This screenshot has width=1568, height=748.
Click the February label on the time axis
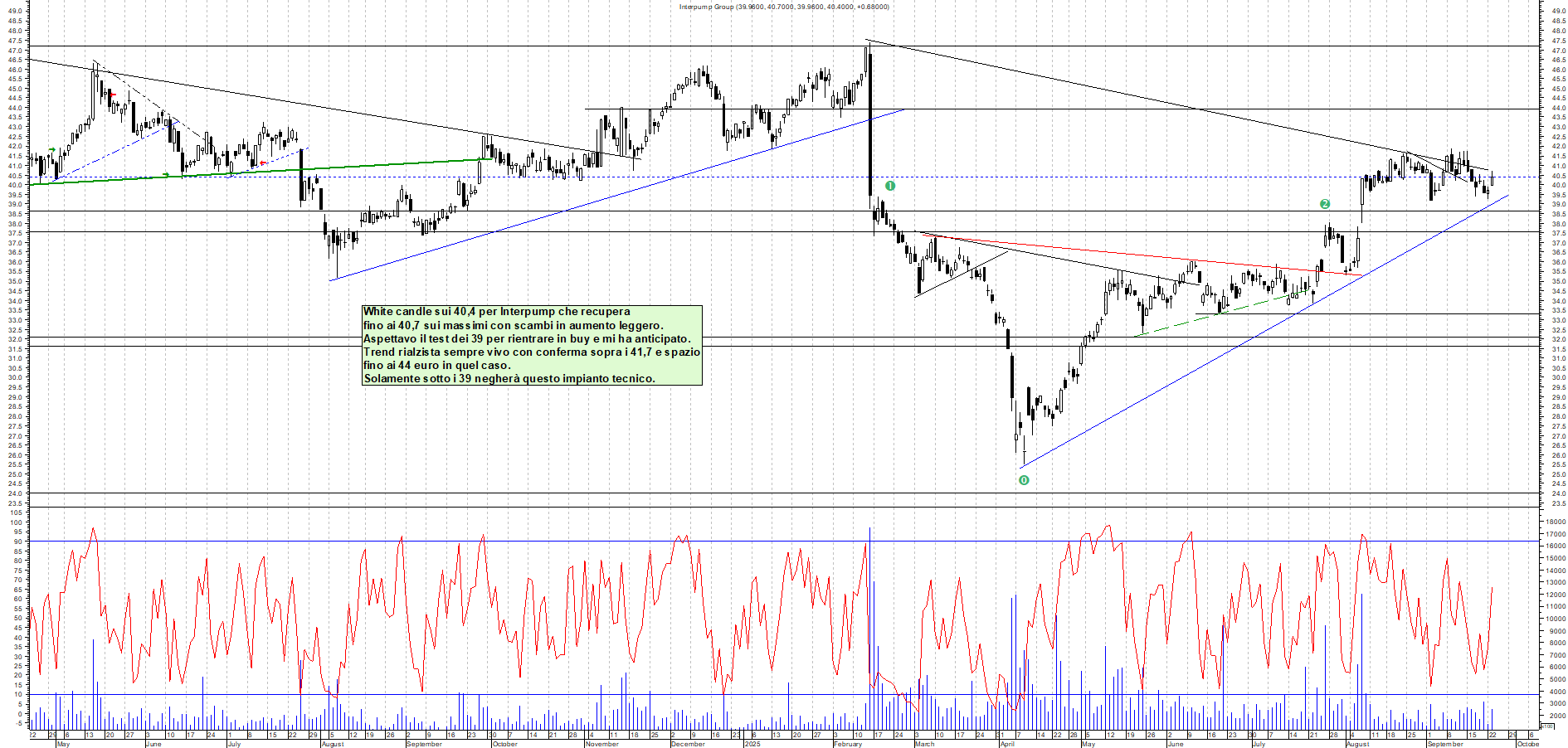click(848, 744)
